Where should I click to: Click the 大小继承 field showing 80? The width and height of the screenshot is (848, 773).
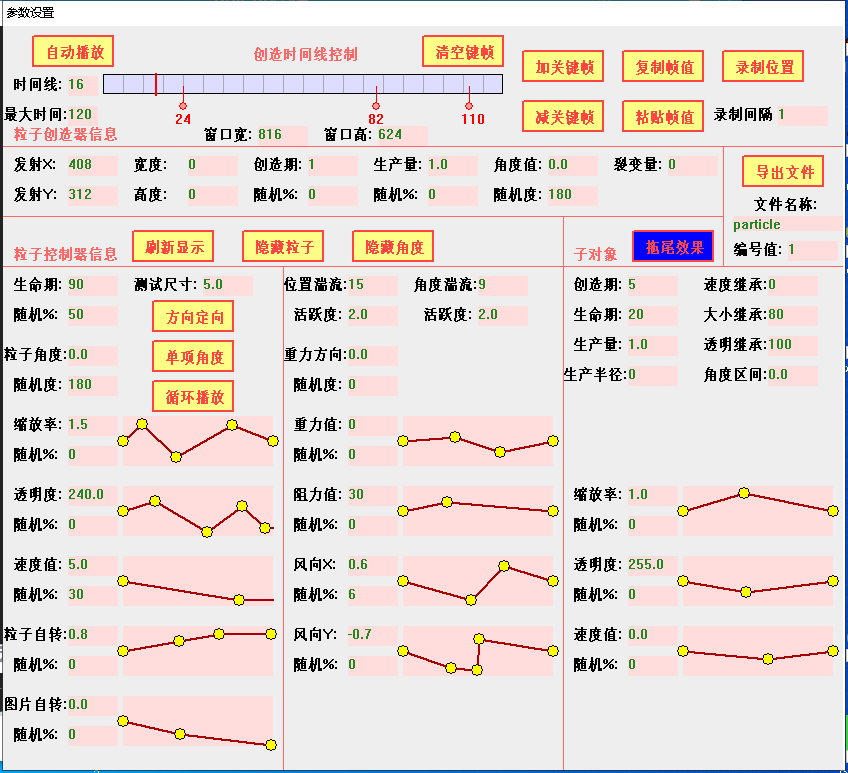(793, 315)
